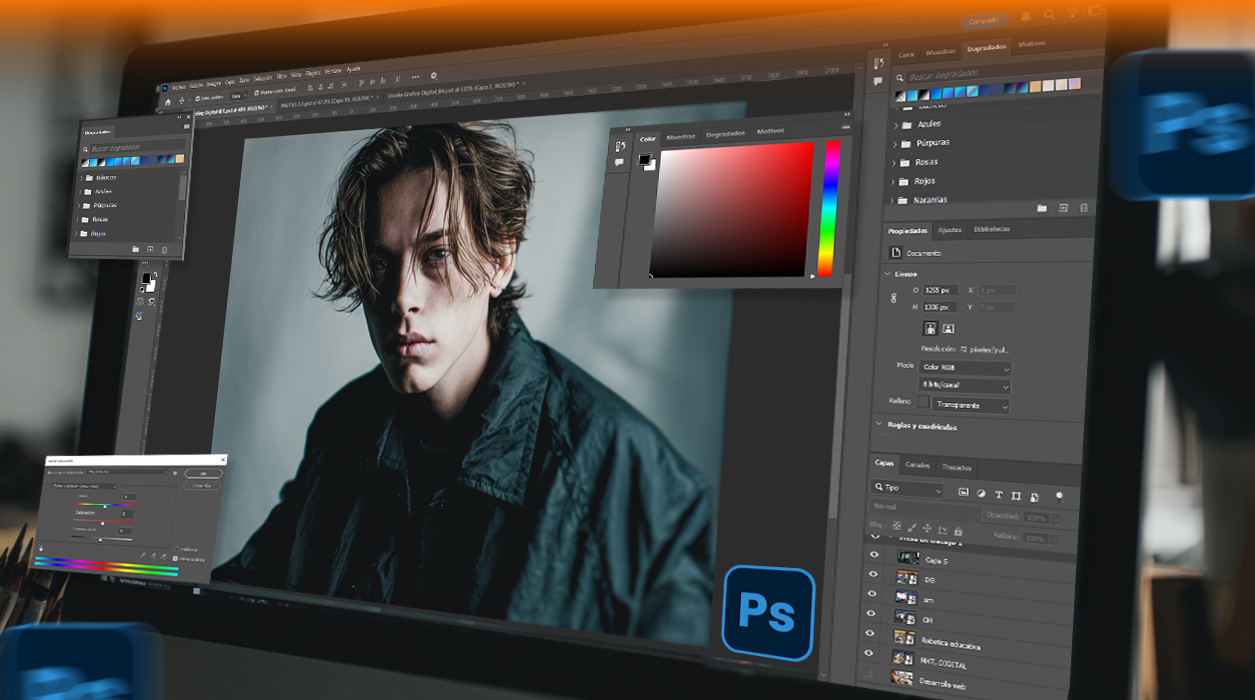
Task: Delete gradient using the trash icon
Action: tap(1083, 208)
